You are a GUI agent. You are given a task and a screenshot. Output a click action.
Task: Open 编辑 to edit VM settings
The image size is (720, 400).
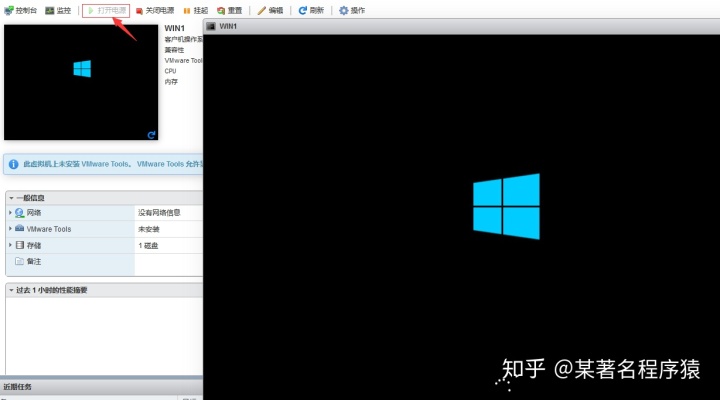(x=270, y=11)
